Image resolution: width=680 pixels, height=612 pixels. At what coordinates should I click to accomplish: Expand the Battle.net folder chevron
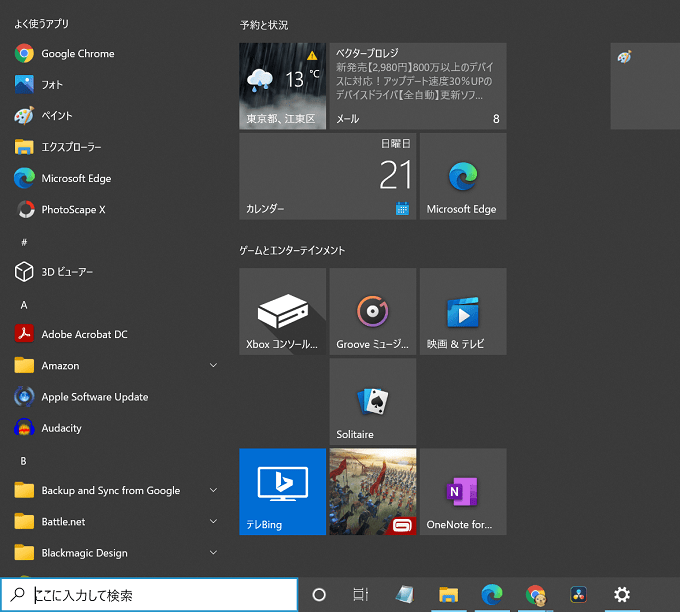click(x=213, y=521)
